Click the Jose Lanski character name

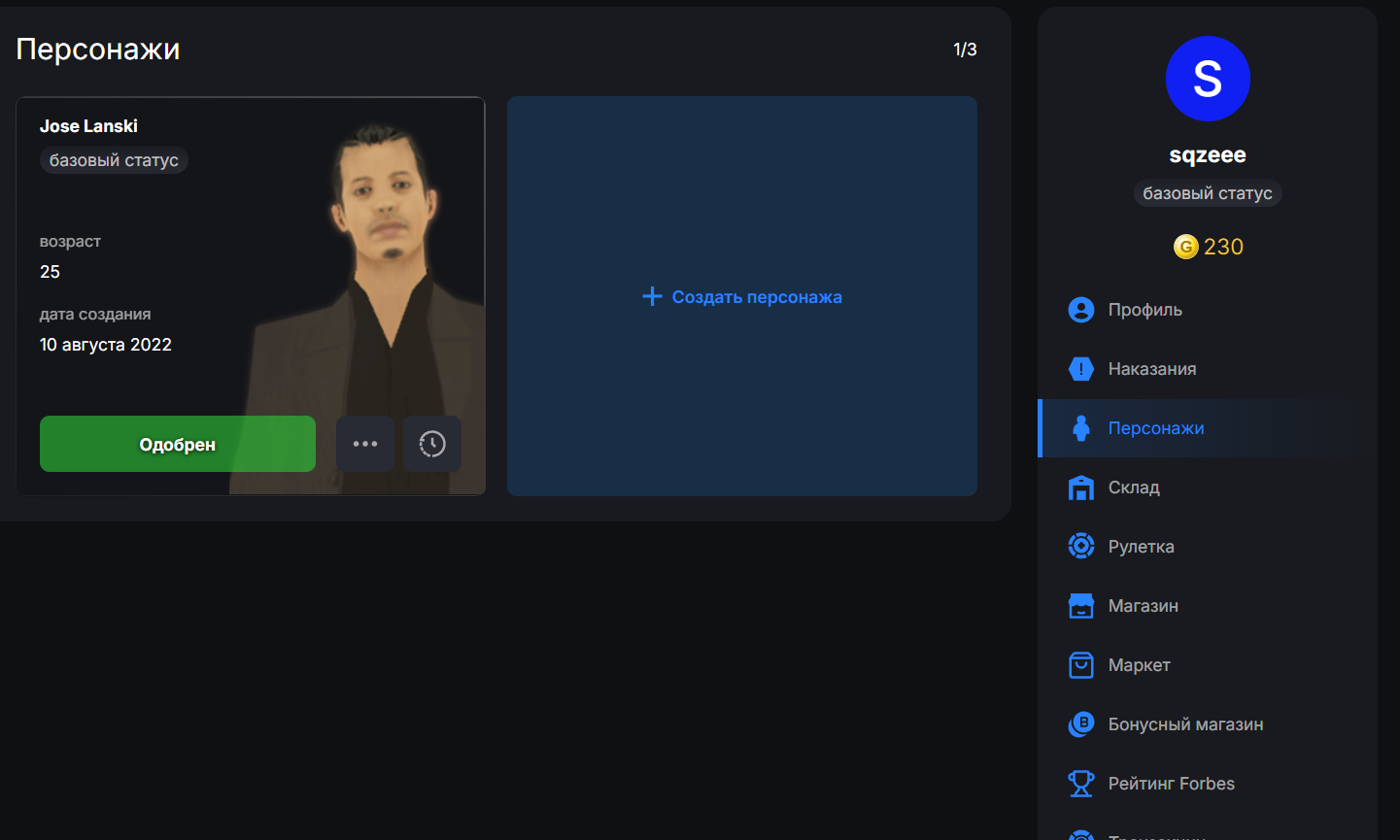coord(88,126)
